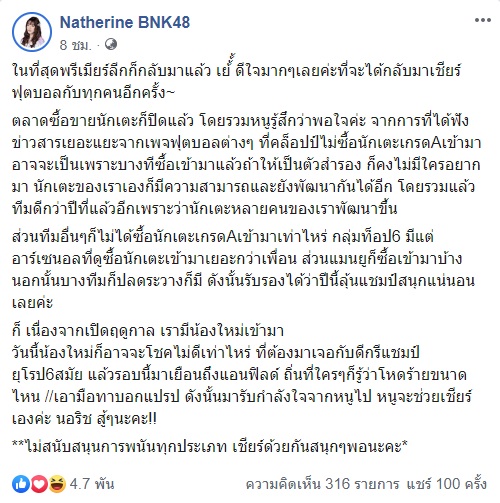Click the opening paragraph starting 'ในที่สุดพรีเมียร์ลีก'
The height and width of the screenshot is (503, 500).
point(236,82)
